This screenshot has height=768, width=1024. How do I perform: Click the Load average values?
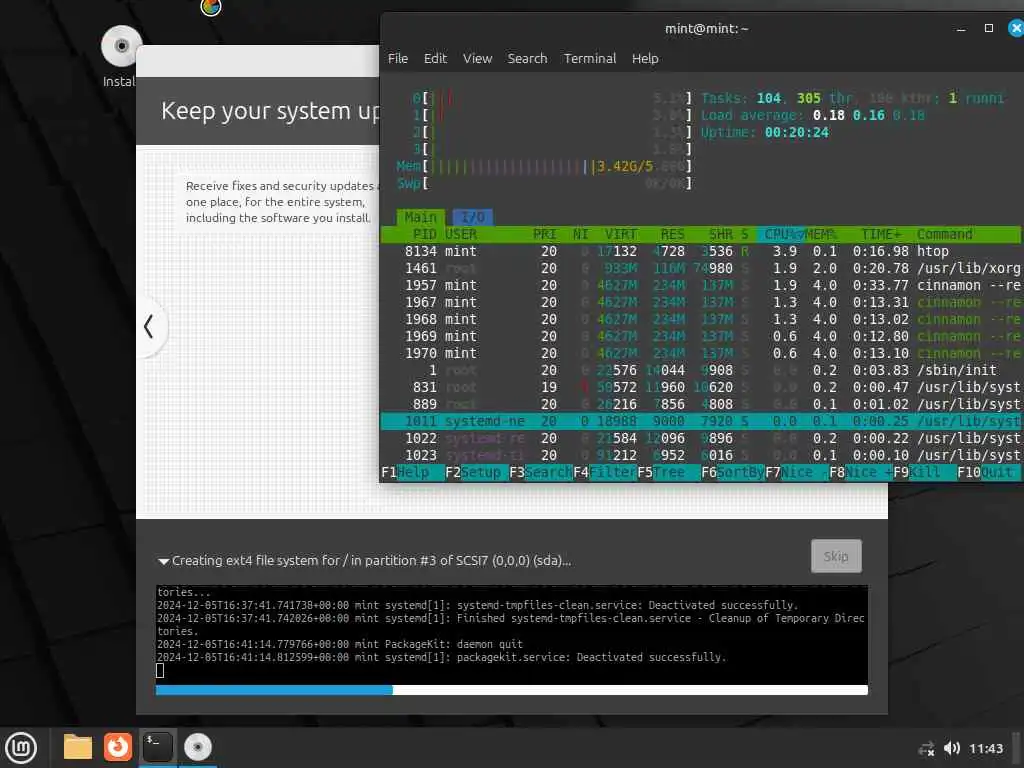pos(869,116)
